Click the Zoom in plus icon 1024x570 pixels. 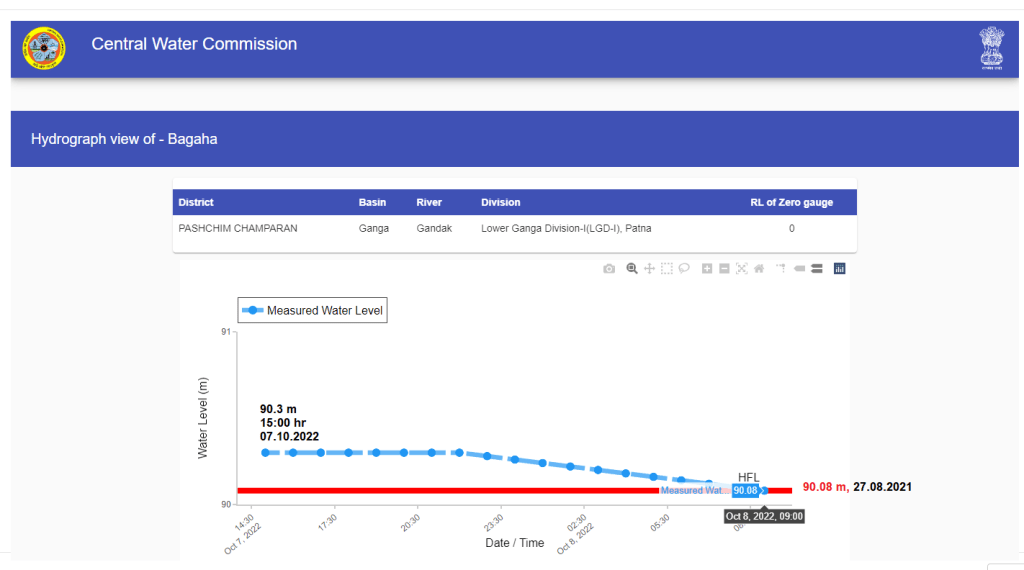tap(707, 268)
